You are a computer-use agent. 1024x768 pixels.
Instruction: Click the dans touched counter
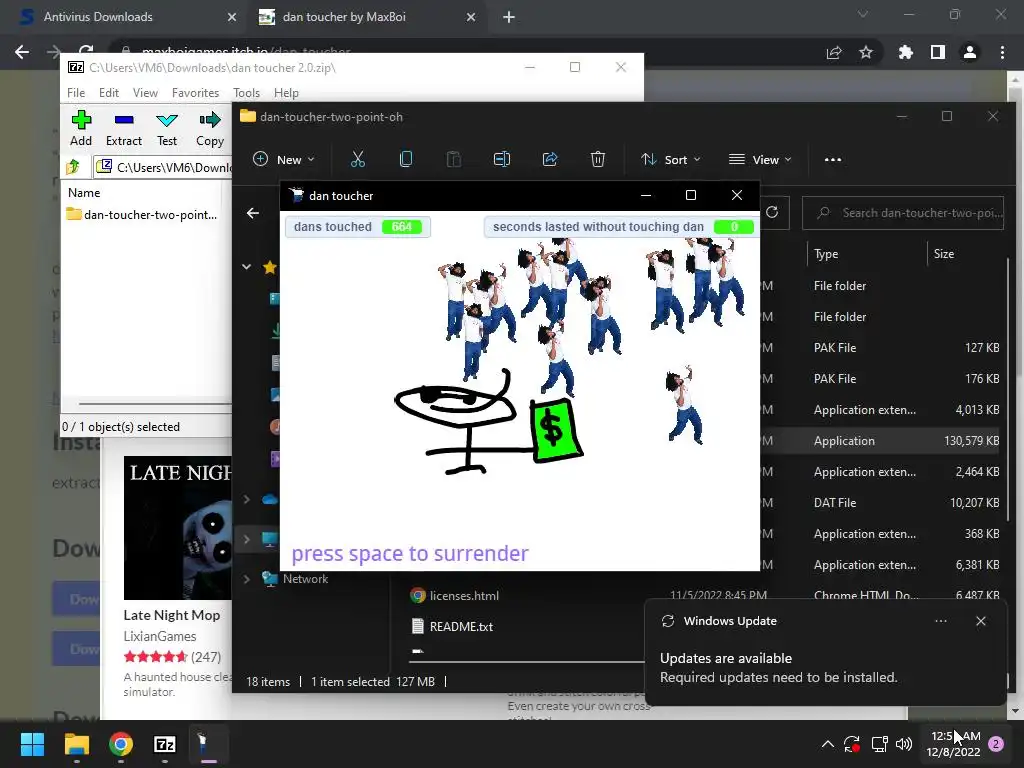[358, 227]
